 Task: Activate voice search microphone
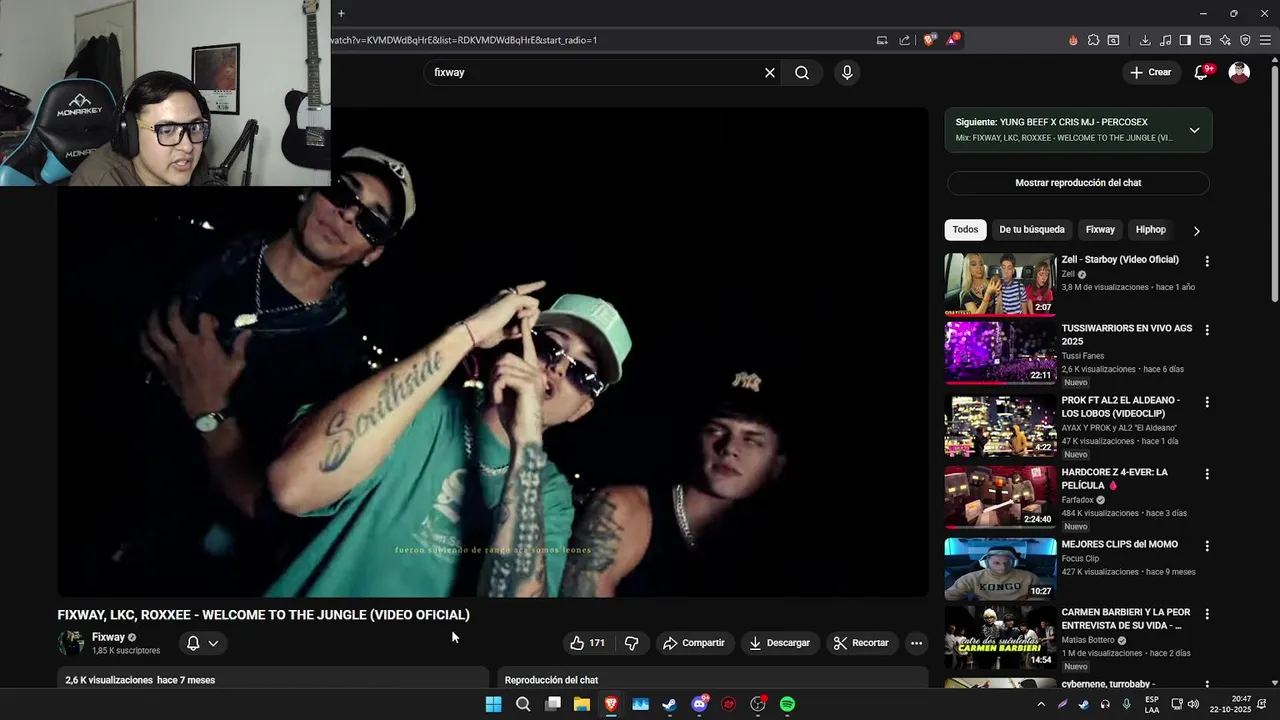847,72
